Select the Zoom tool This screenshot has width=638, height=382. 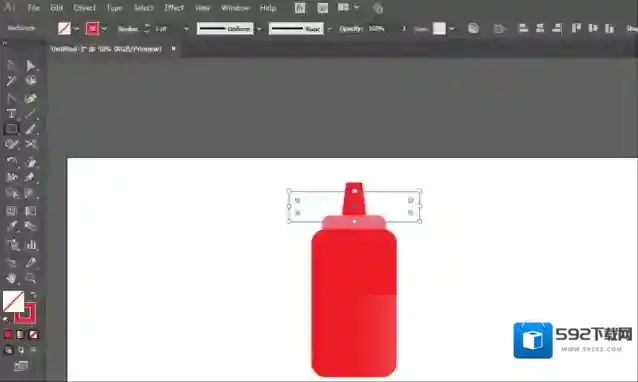click(x=31, y=278)
